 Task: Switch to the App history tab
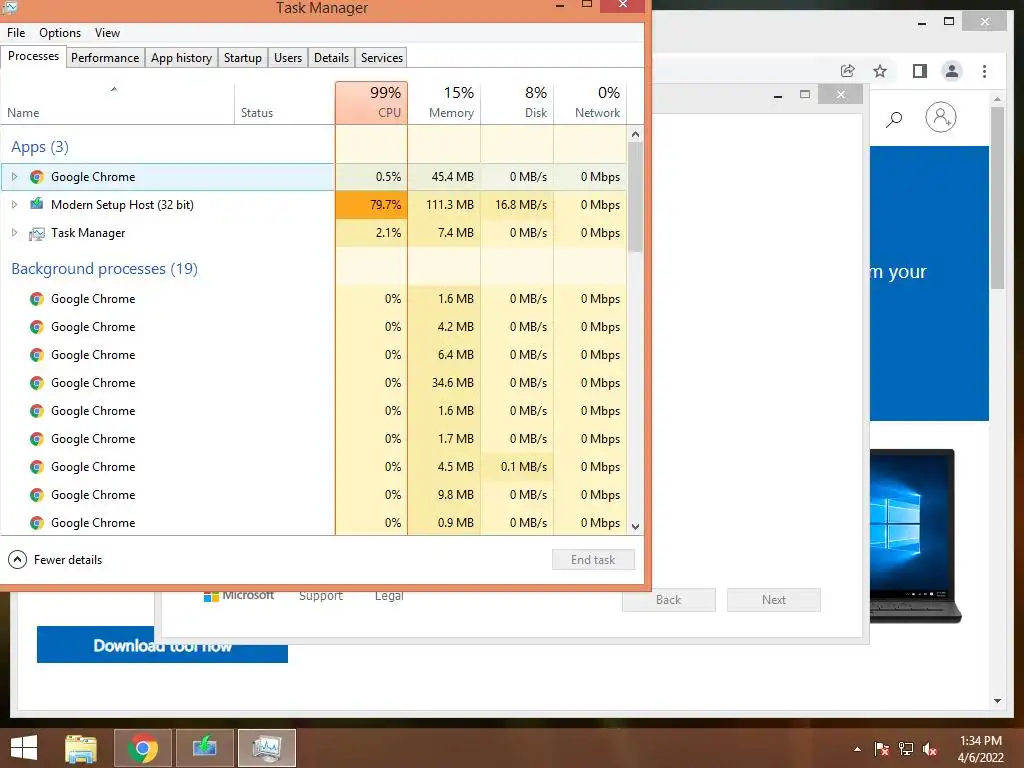[x=182, y=57]
